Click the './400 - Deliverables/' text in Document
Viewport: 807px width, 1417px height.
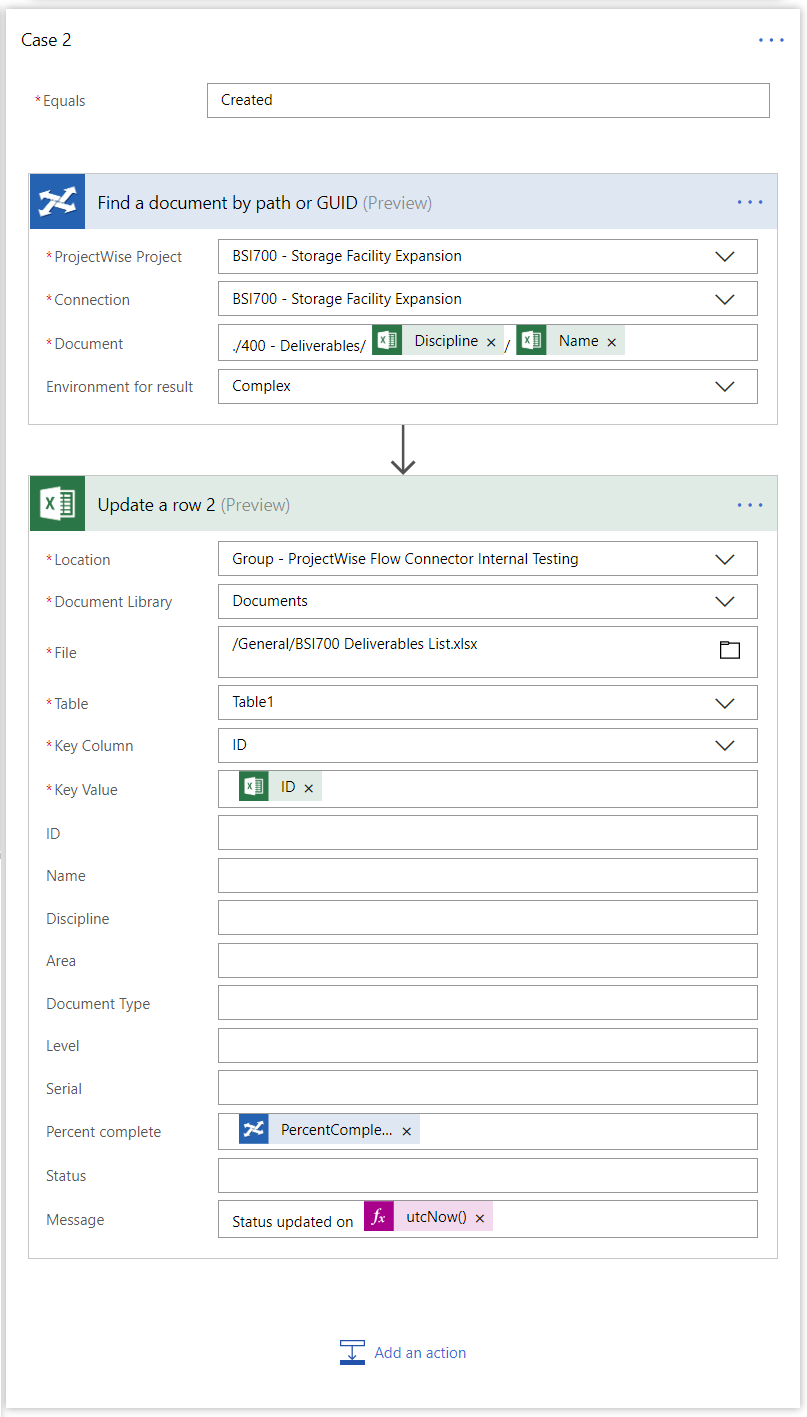click(x=299, y=345)
